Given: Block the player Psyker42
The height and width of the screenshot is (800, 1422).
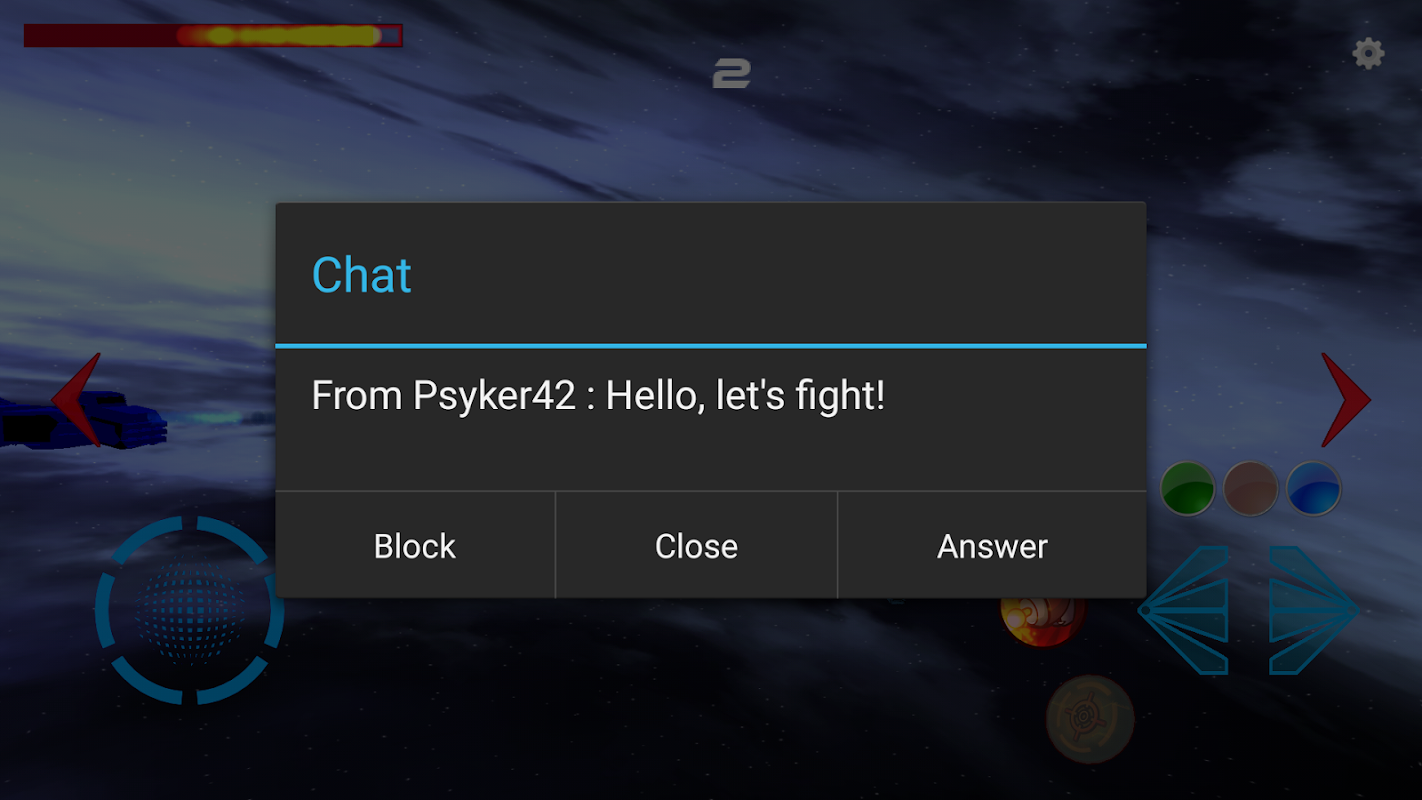Looking at the screenshot, I should point(415,546).
